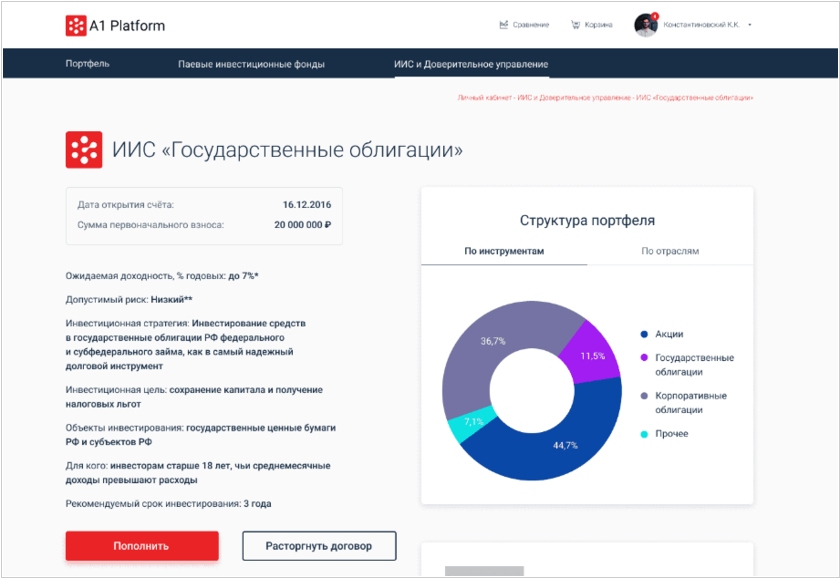Click the Расторгнуть договор button
The width and height of the screenshot is (840, 578).
point(319,546)
